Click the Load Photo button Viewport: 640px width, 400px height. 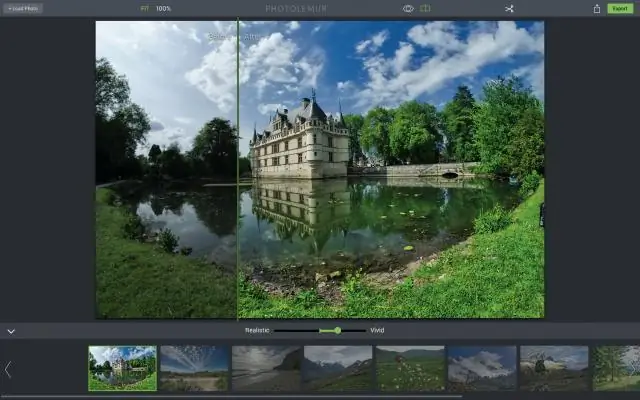[x=22, y=8]
